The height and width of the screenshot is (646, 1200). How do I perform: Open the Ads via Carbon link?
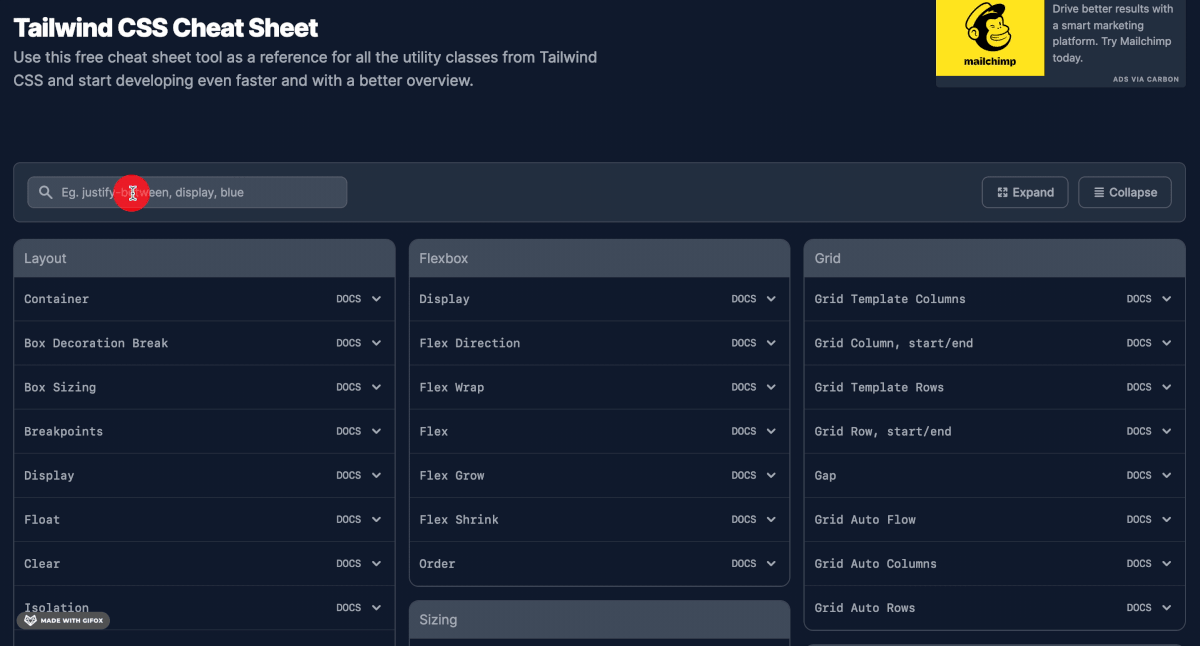click(x=1145, y=79)
